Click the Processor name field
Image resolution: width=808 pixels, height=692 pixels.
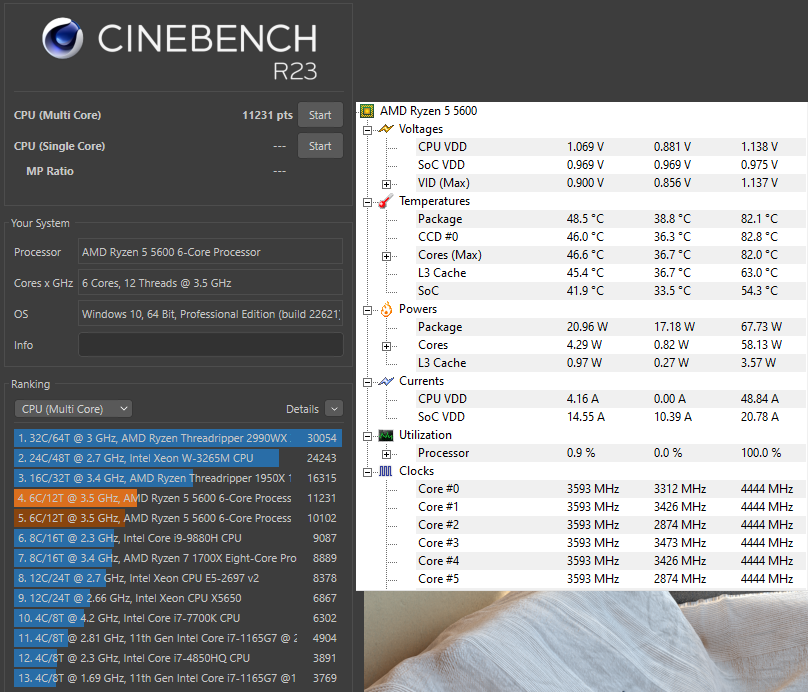(210, 252)
